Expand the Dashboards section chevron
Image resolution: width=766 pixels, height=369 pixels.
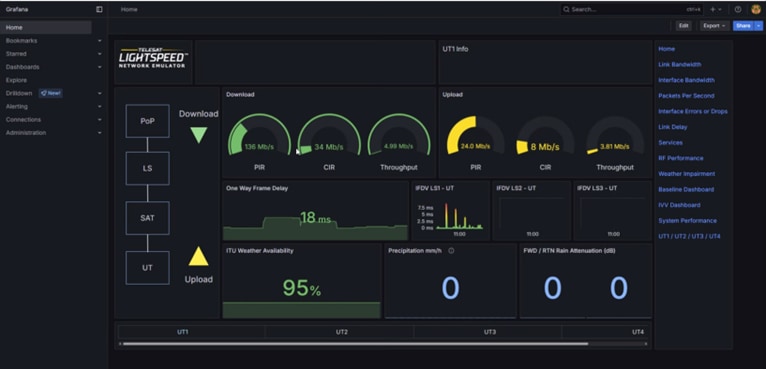point(100,67)
